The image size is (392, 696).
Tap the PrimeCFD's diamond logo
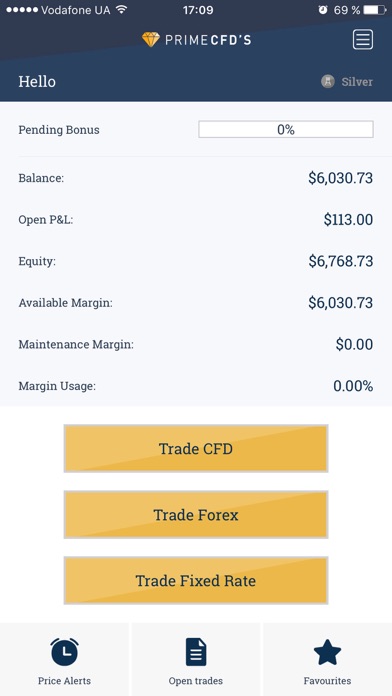pyautogui.click(x=150, y=40)
